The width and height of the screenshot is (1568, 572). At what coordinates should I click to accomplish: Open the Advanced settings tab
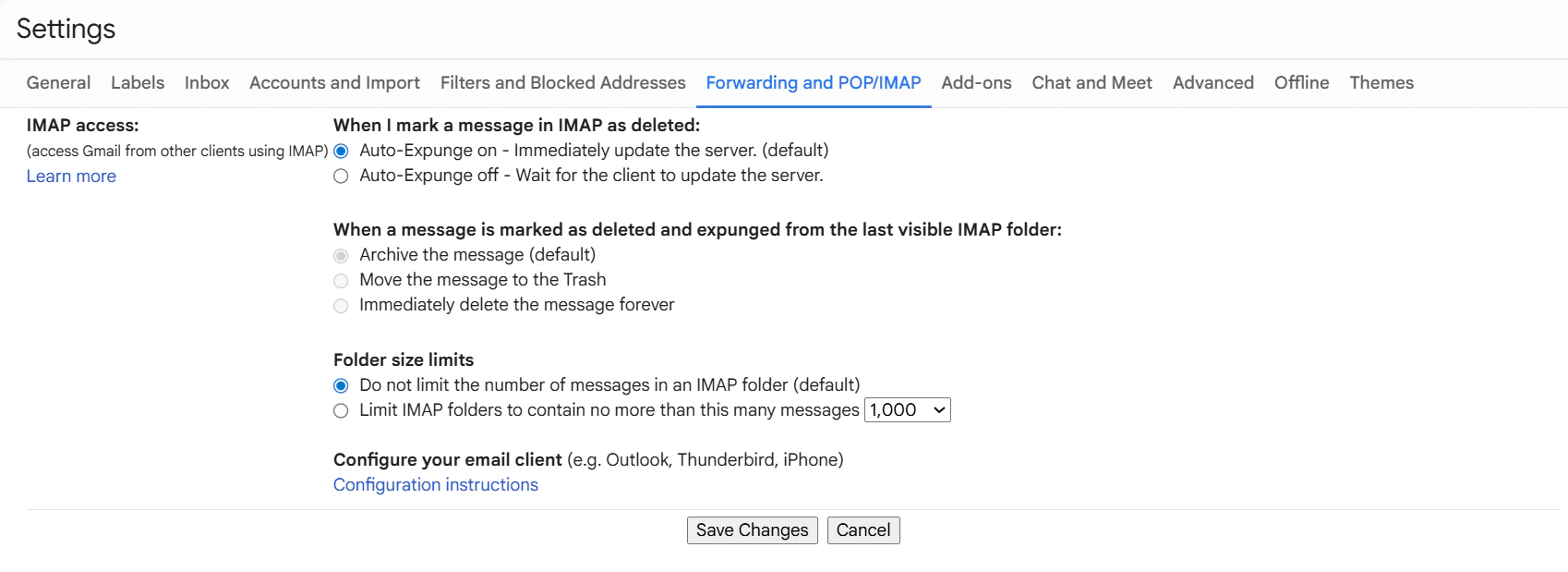click(1212, 82)
